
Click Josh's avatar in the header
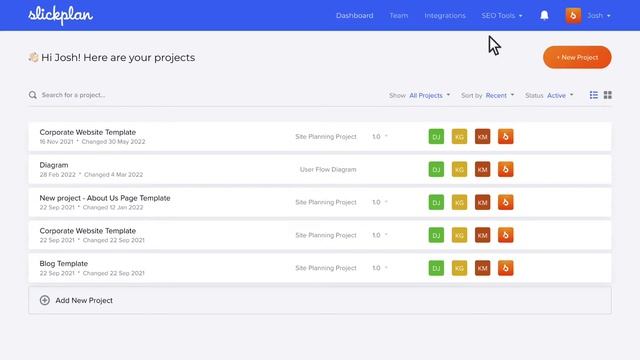pos(573,16)
